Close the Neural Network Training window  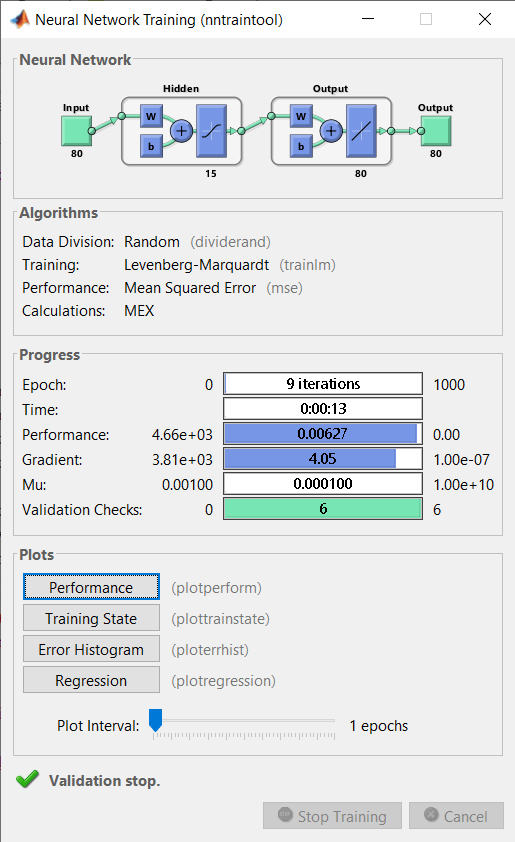484,19
